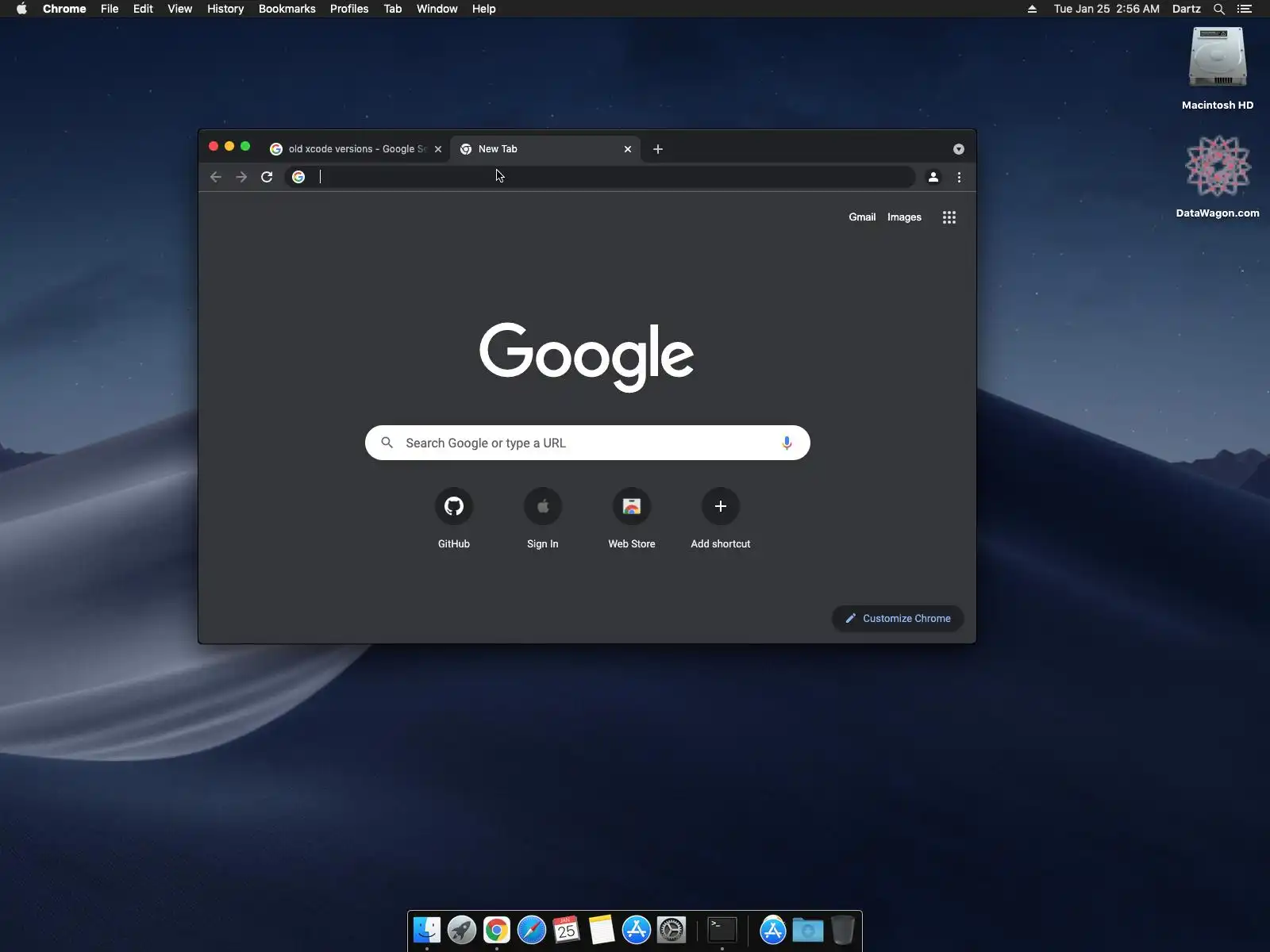The image size is (1270, 952).
Task: Open the Google apps grid
Action: point(949,217)
